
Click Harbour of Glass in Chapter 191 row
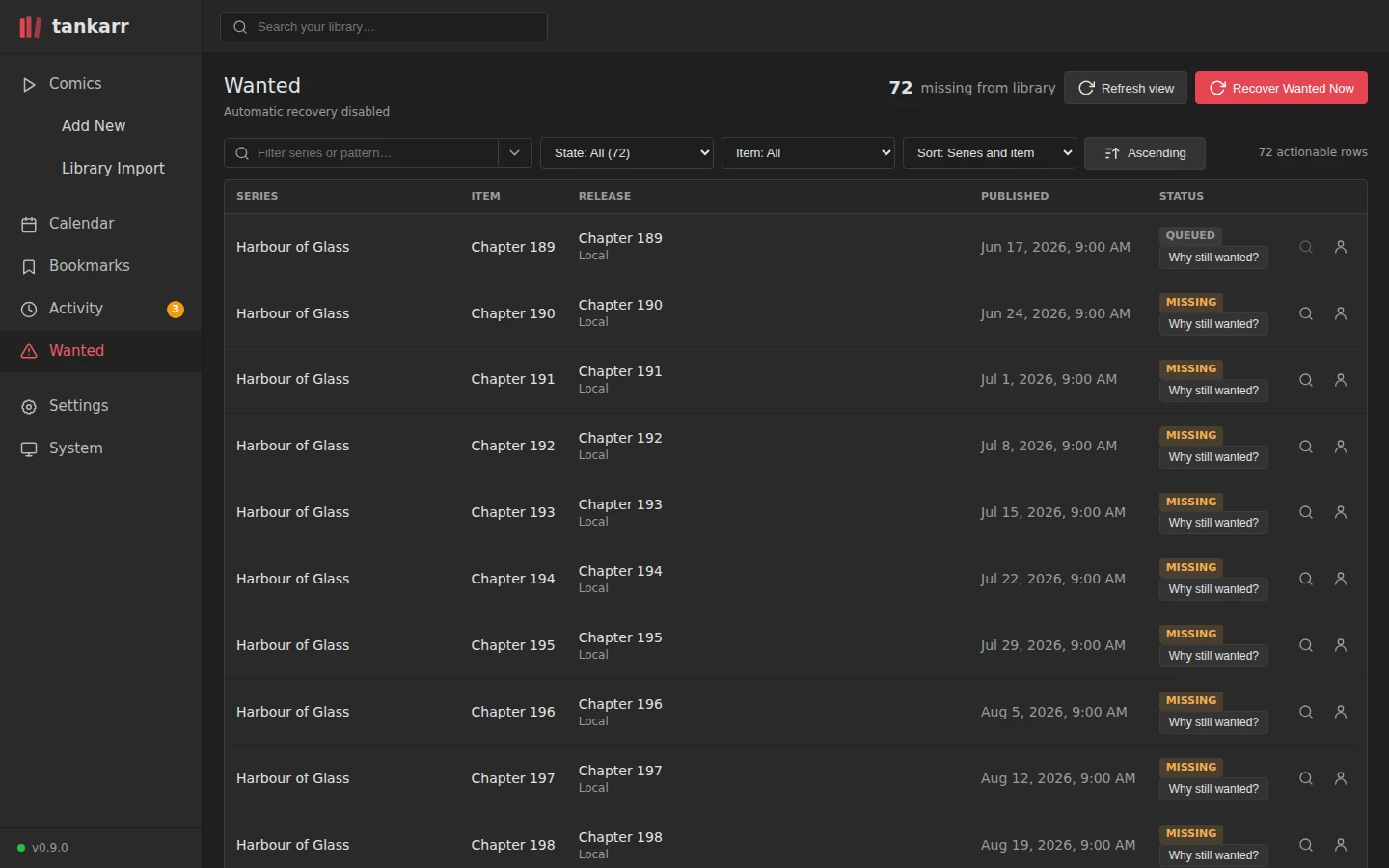point(293,379)
